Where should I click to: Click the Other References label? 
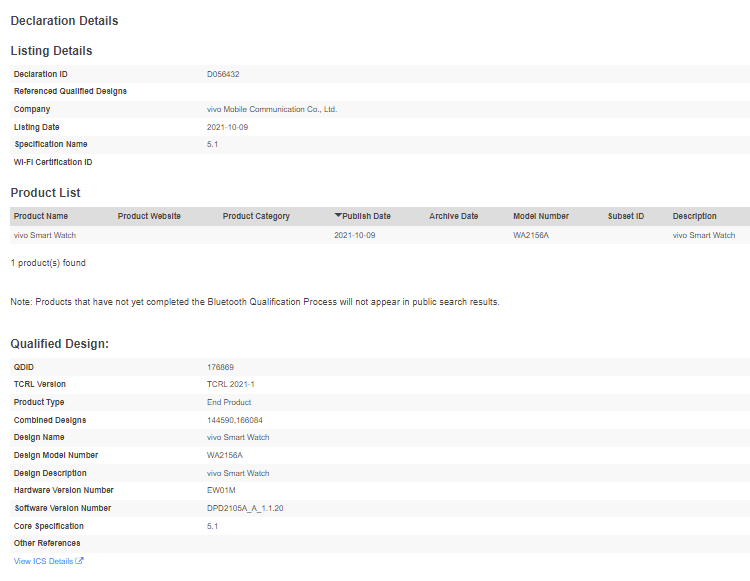pos(47,543)
